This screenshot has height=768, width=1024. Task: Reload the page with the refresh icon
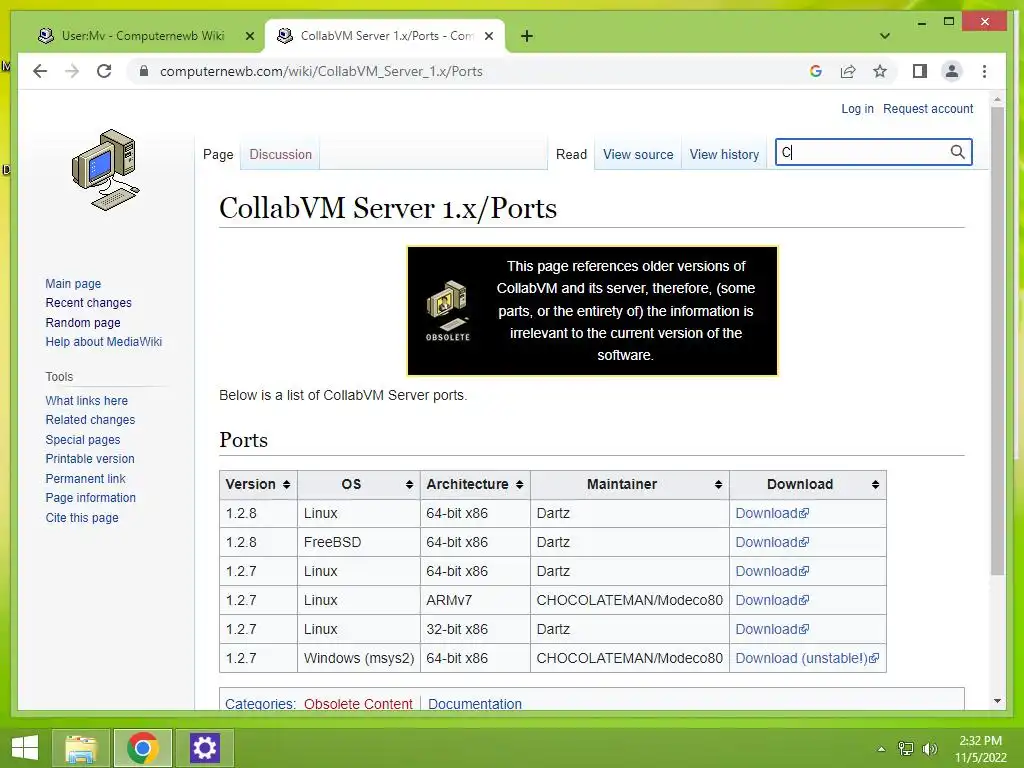click(x=104, y=71)
